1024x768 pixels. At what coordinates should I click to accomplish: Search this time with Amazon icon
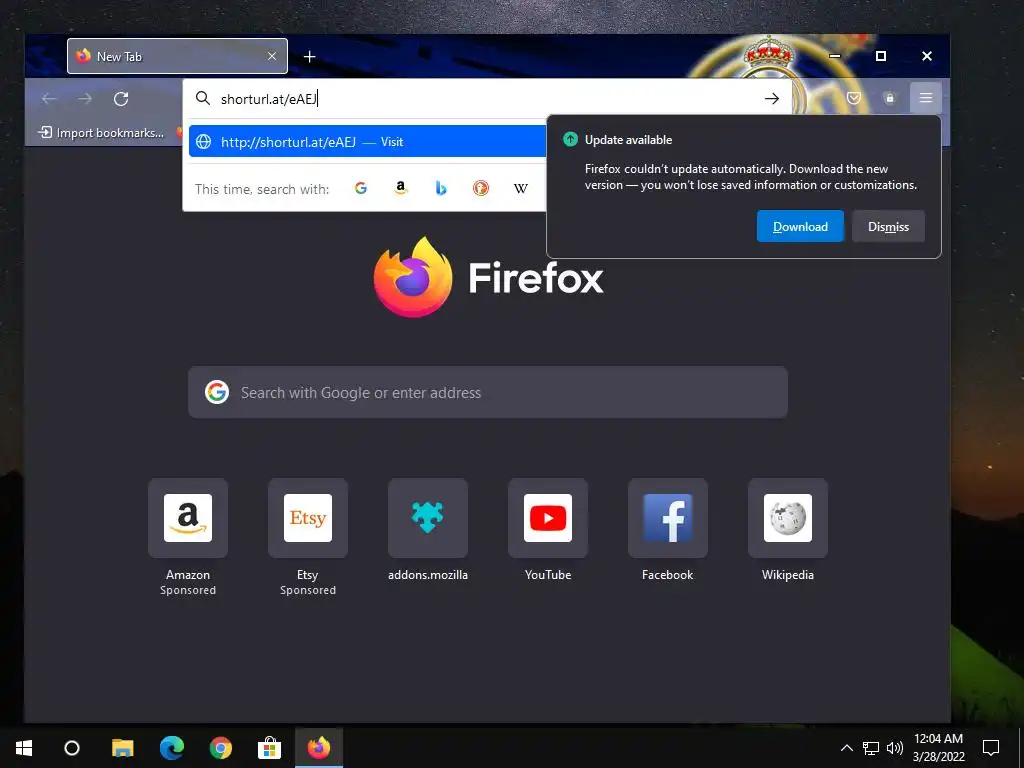tap(401, 188)
